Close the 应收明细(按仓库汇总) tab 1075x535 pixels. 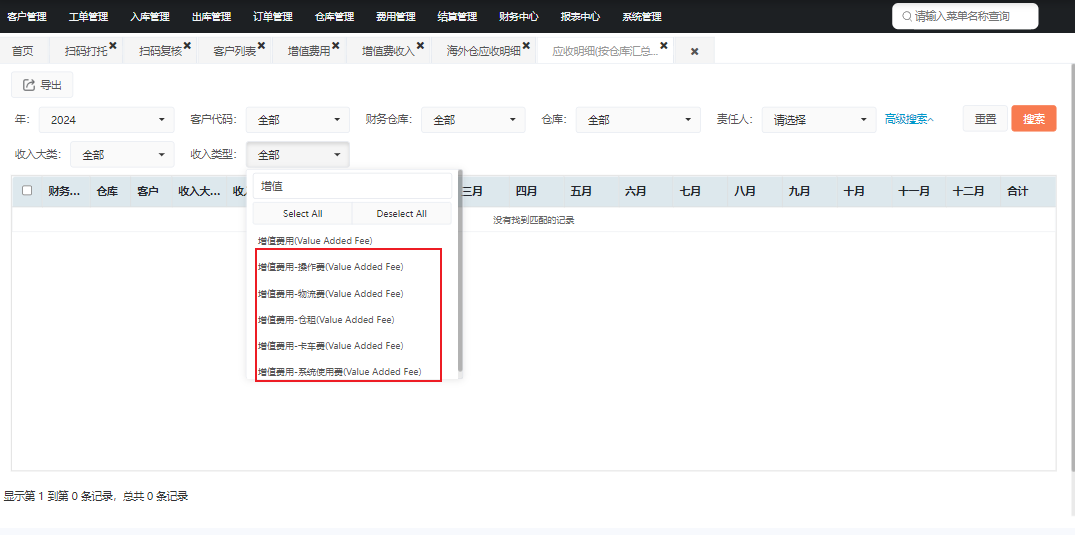click(x=664, y=46)
